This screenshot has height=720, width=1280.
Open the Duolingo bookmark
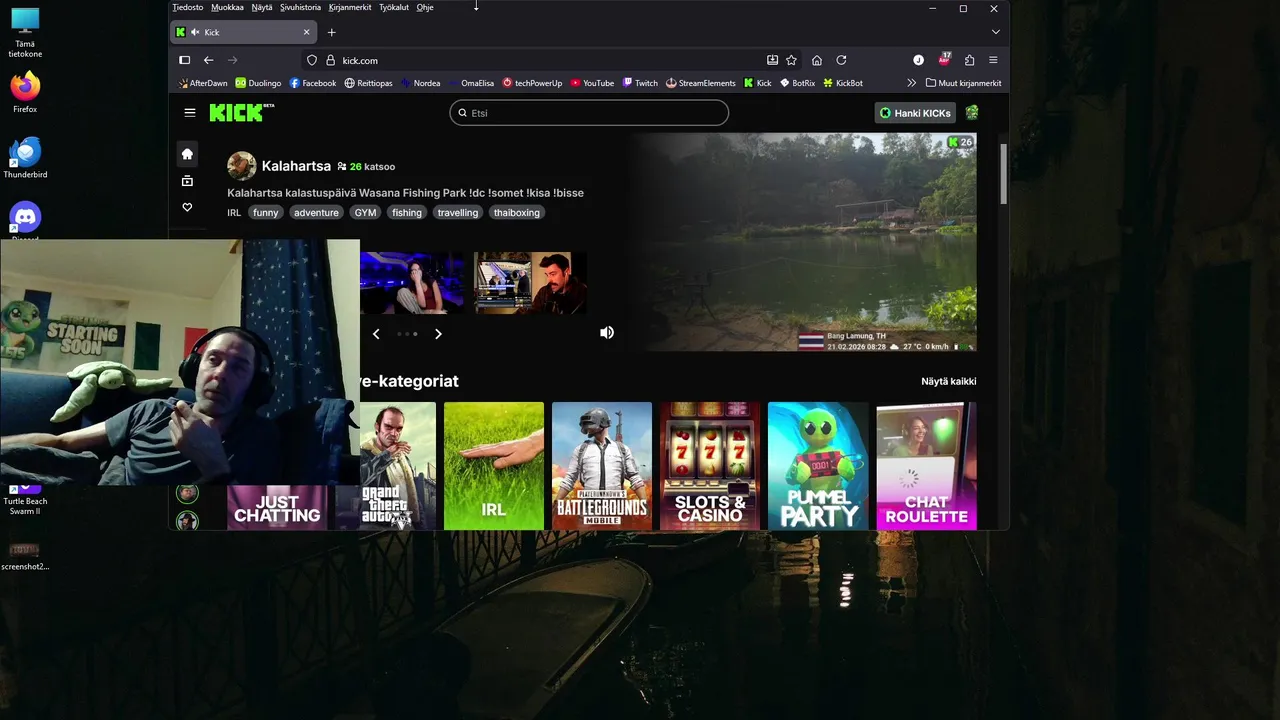(258, 83)
